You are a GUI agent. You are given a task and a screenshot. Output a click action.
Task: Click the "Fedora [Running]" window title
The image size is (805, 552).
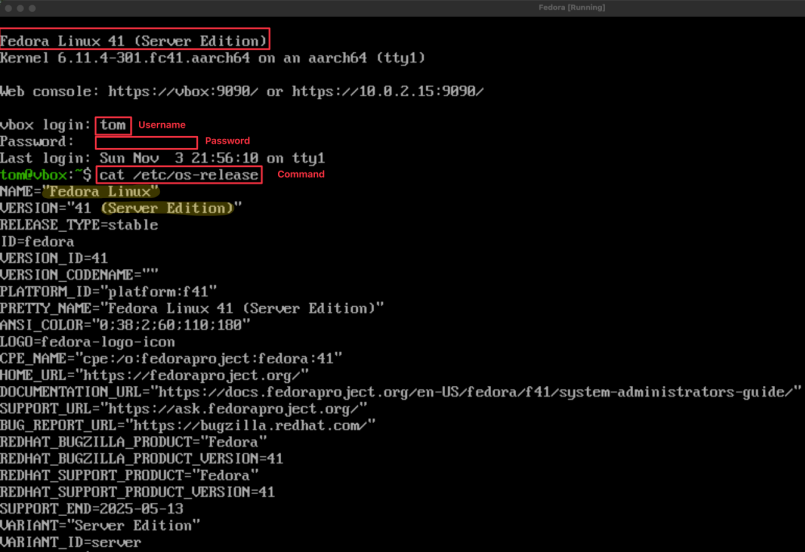(571, 8)
